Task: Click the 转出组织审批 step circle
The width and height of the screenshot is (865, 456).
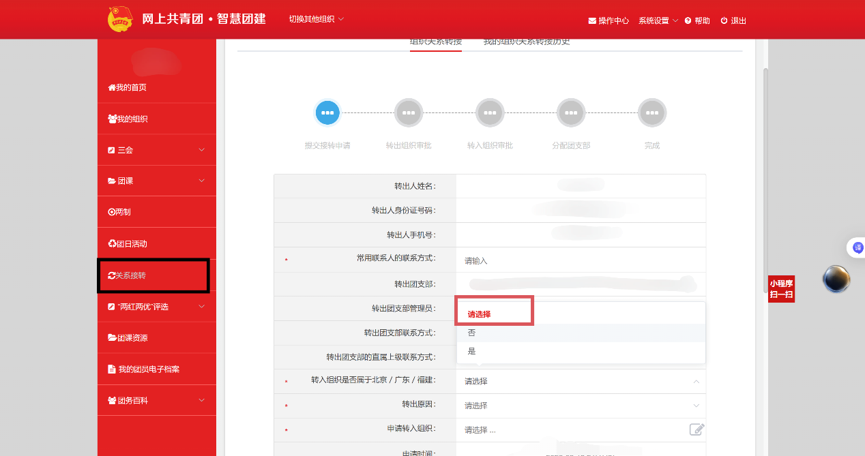Action: point(408,112)
